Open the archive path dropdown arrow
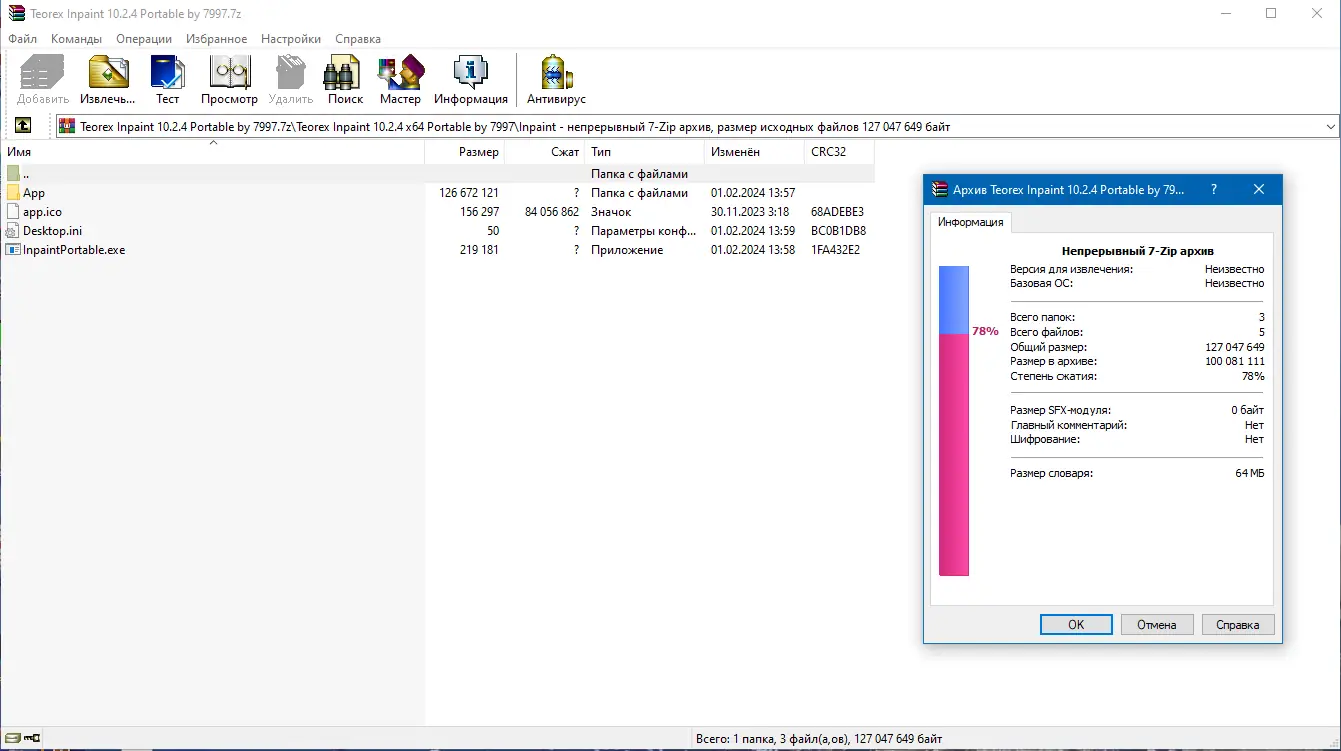Image resolution: width=1341 pixels, height=751 pixels. 1330,126
